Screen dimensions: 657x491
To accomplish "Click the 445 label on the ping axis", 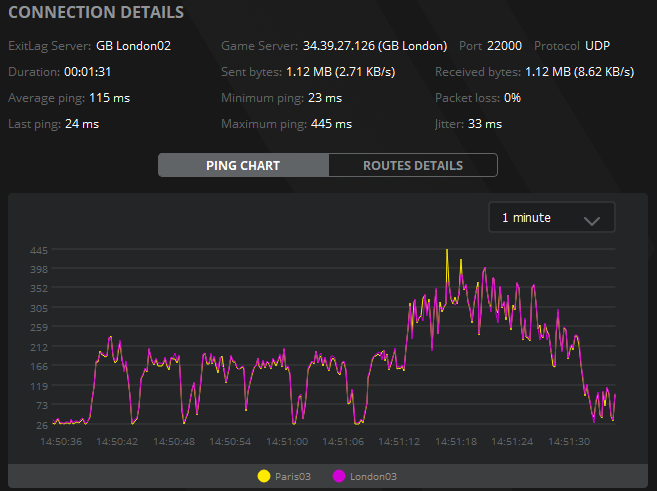I will [39, 250].
